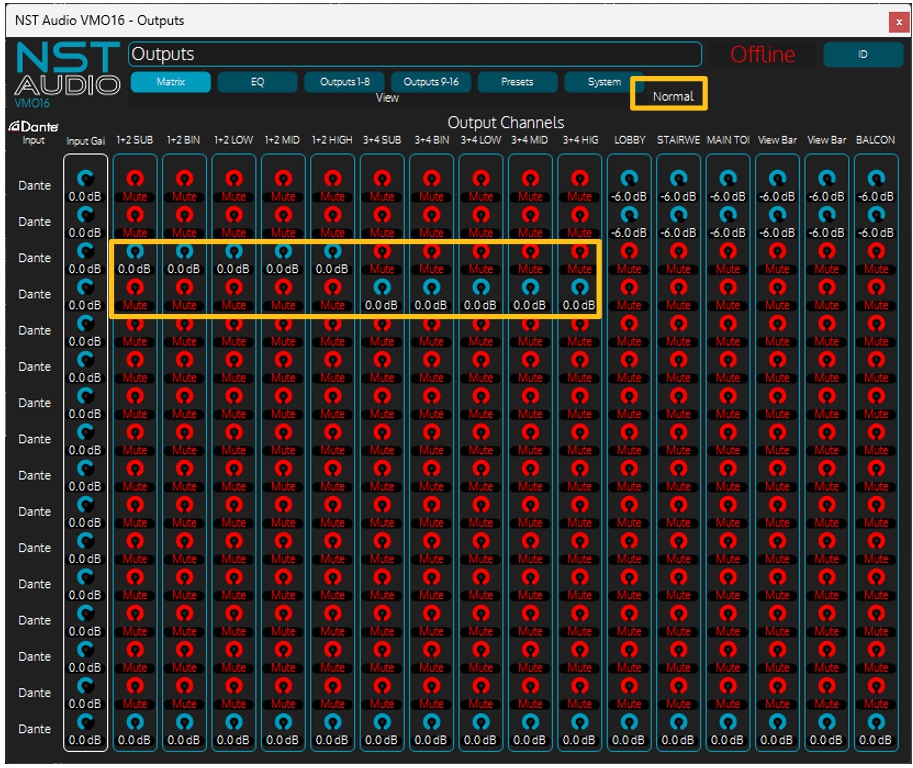Click the red Offline status label
913x768 pixels.
pos(762,55)
